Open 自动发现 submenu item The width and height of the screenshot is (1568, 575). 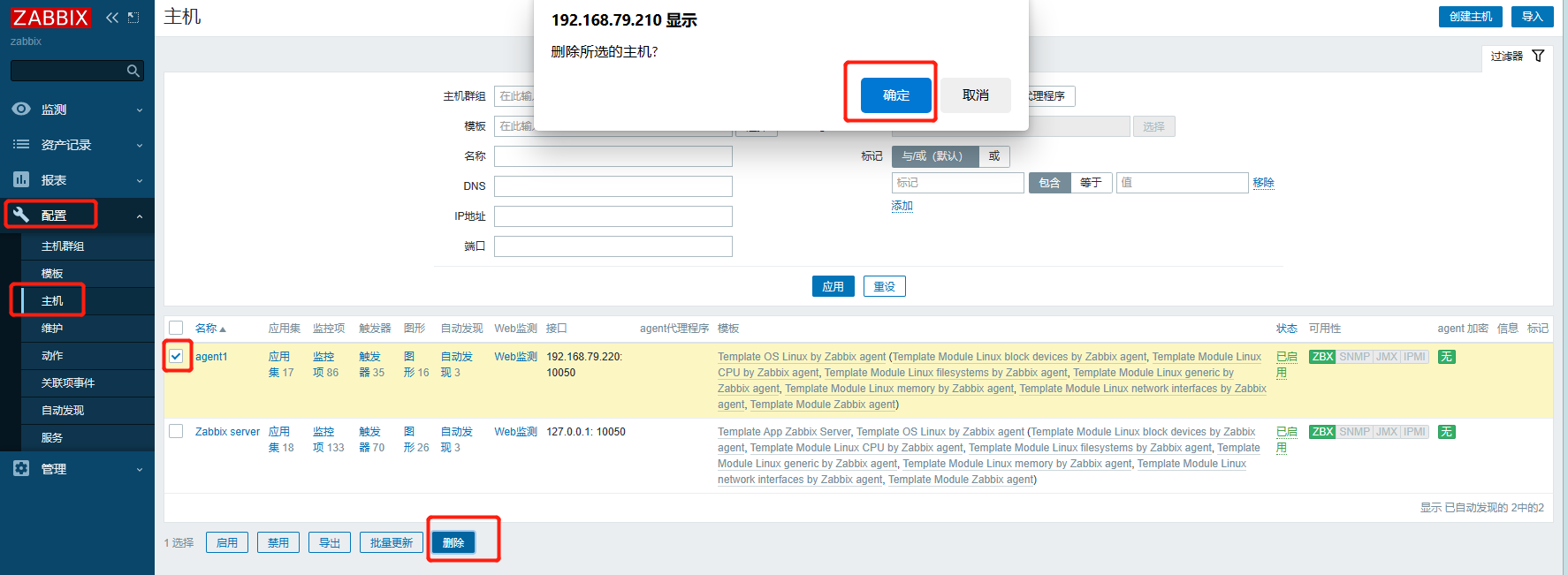[63, 411]
